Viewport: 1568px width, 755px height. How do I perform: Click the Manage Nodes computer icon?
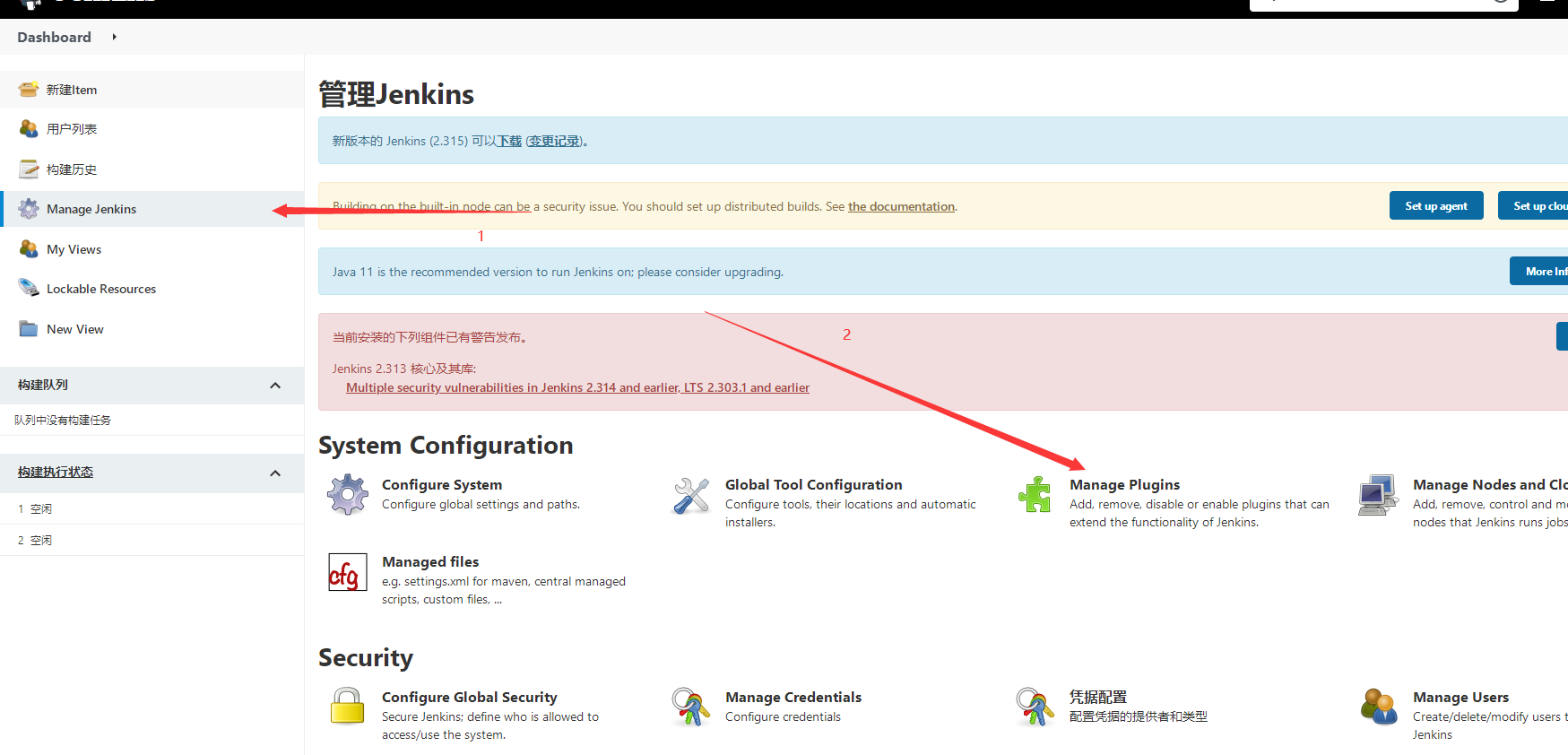1379,495
